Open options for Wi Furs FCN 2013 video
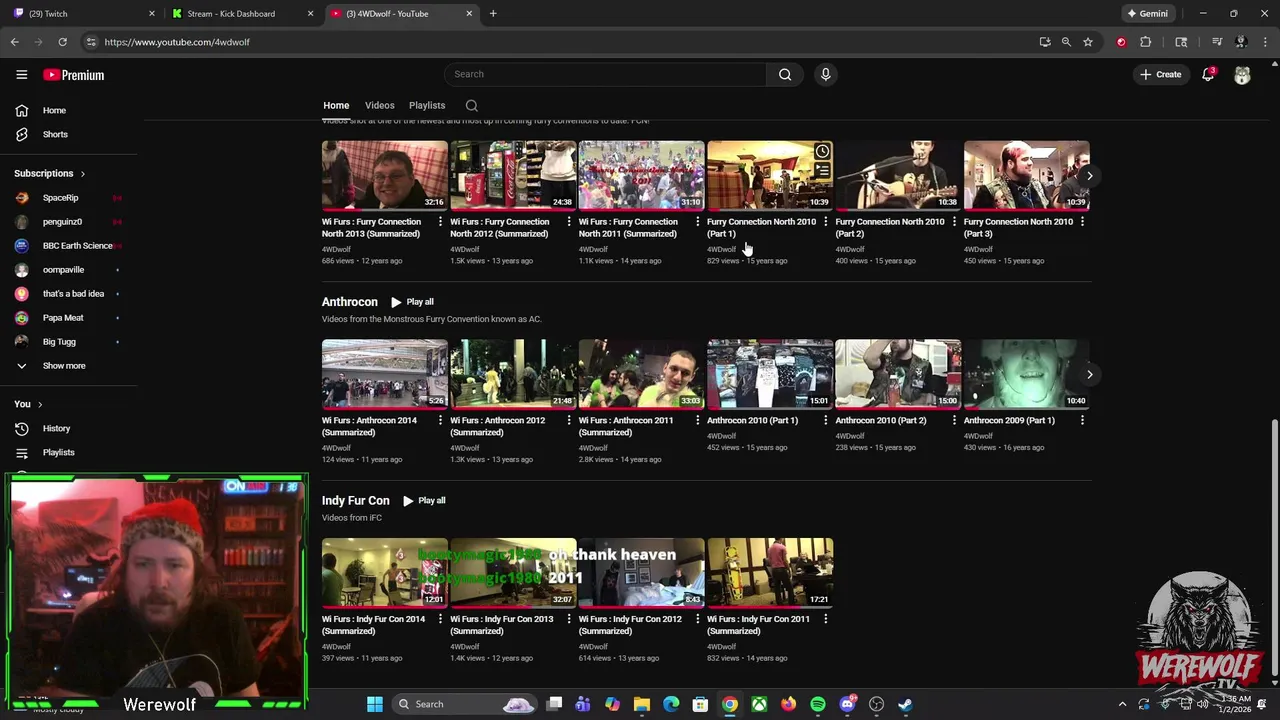Screen dimensions: 1280x720 (x=440, y=222)
